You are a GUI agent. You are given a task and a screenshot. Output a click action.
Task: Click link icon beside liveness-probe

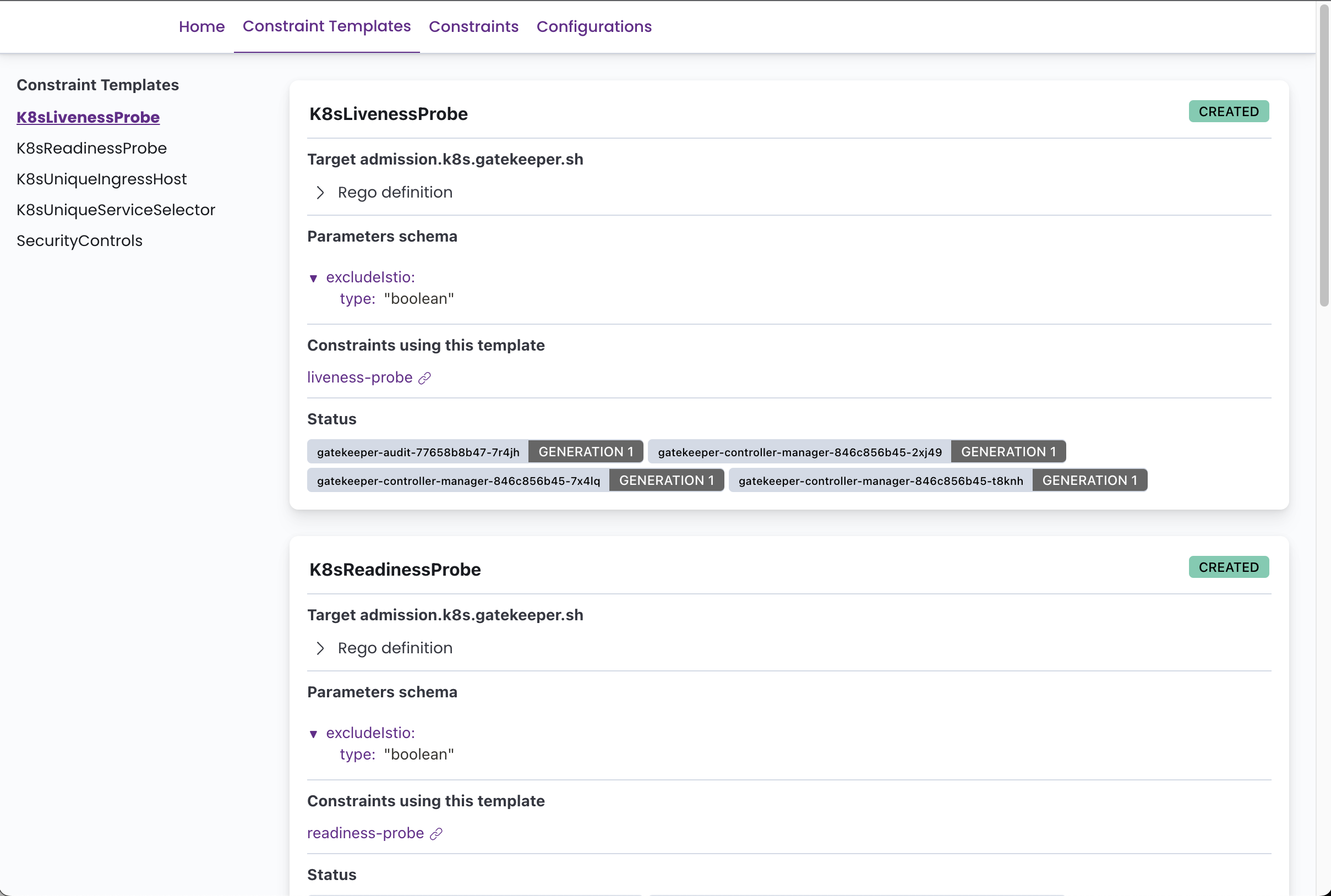[424, 378]
